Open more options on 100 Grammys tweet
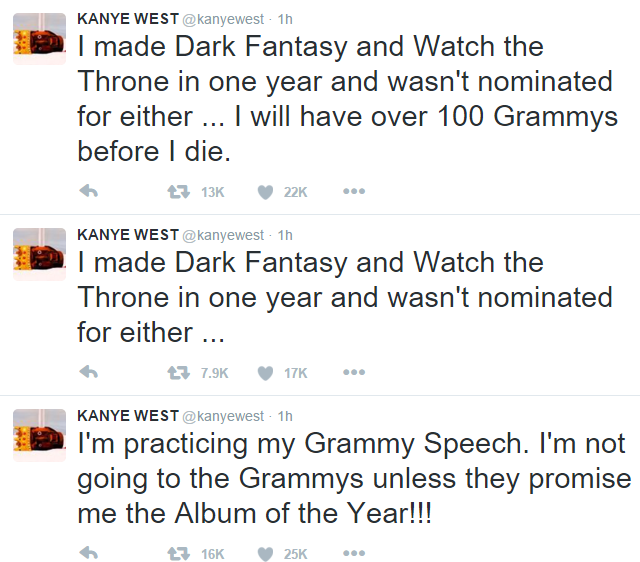This screenshot has height=562, width=640. pos(353,192)
